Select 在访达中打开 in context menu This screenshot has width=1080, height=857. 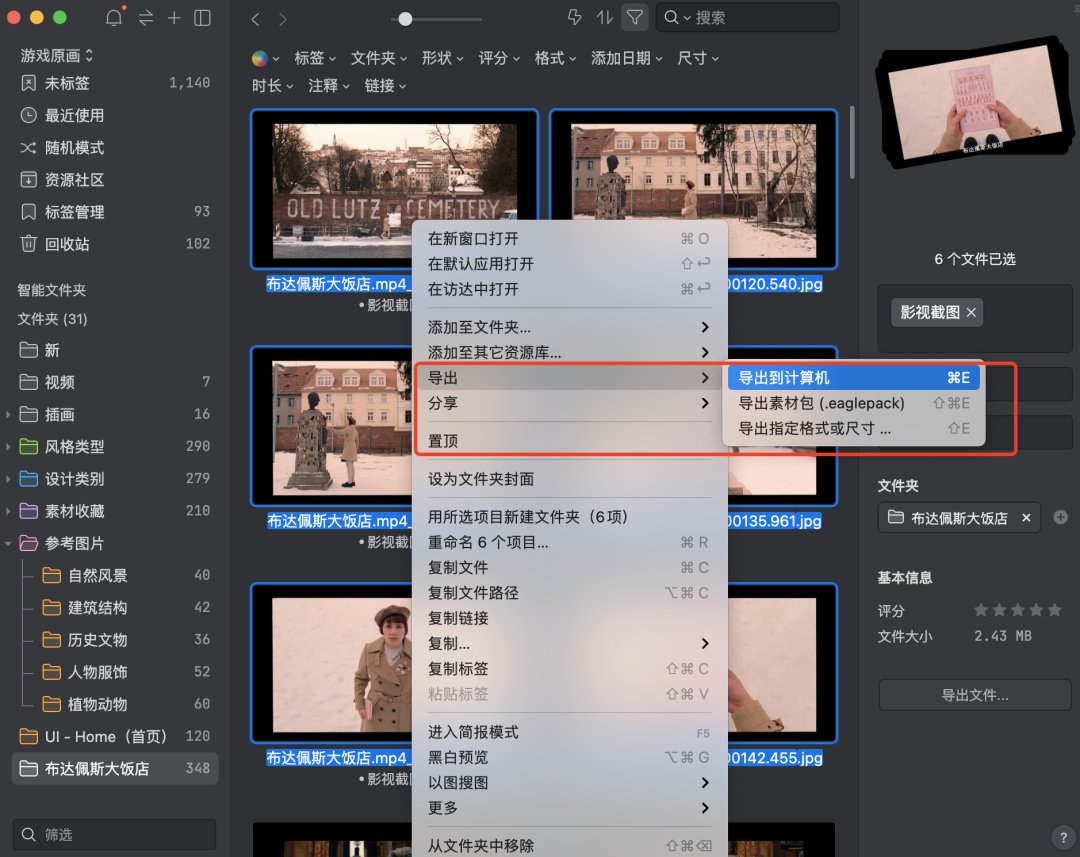click(569, 289)
